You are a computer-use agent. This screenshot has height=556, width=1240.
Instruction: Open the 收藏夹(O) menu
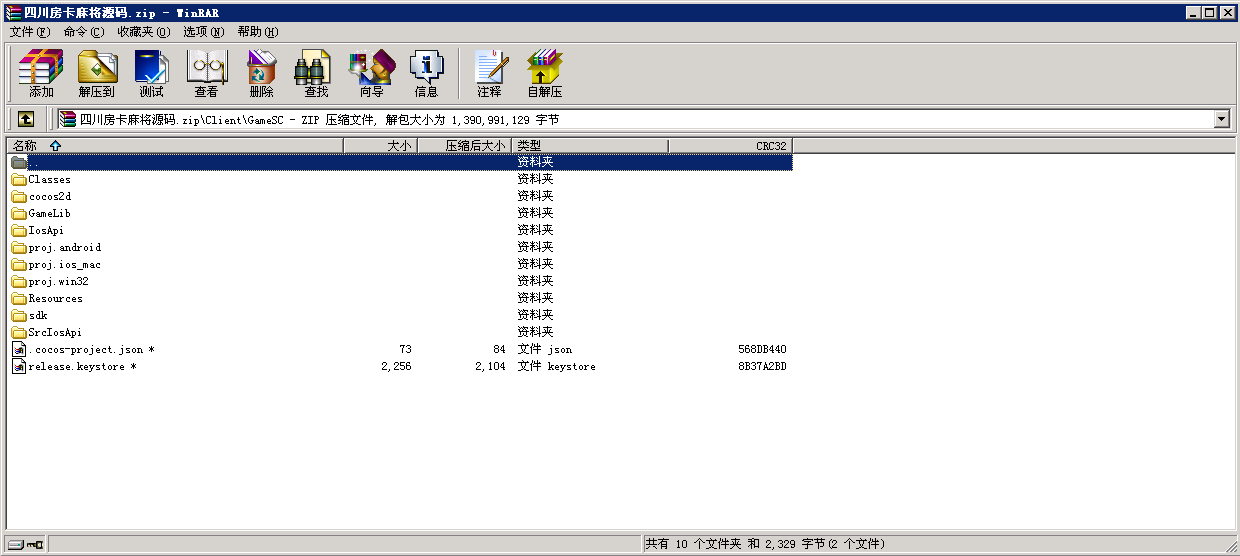click(x=143, y=32)
